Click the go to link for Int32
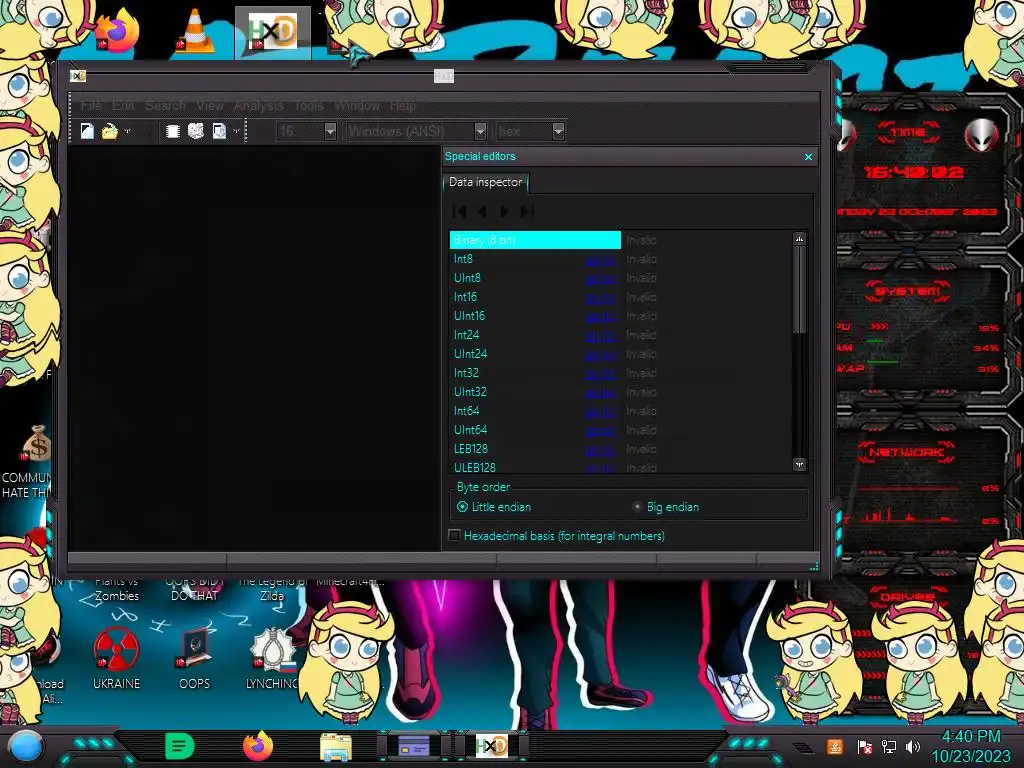Image resolution: width=1024 pixels, height=768 pixels. pos(600,374)
